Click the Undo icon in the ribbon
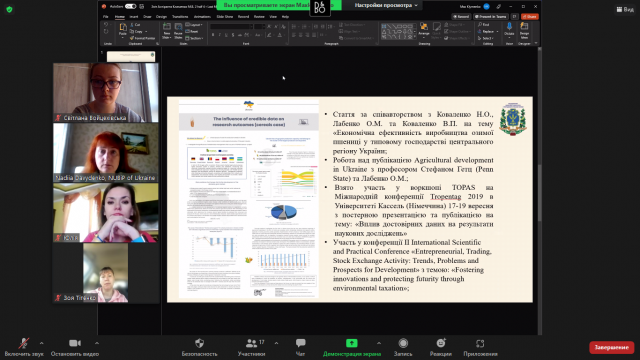 pos(106,25)
